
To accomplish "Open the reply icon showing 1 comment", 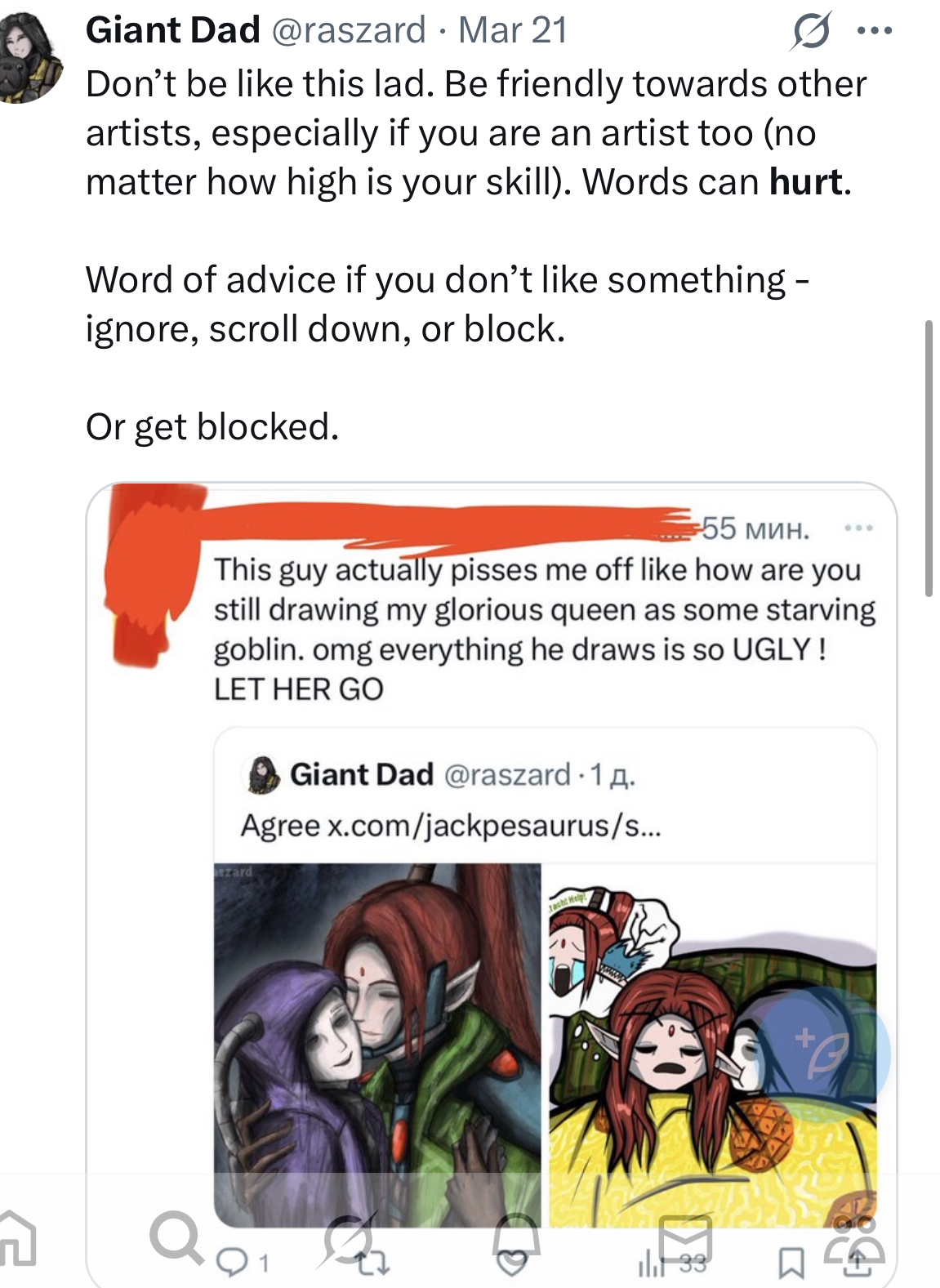I will pyautogui.click(x=242, y=1263).
